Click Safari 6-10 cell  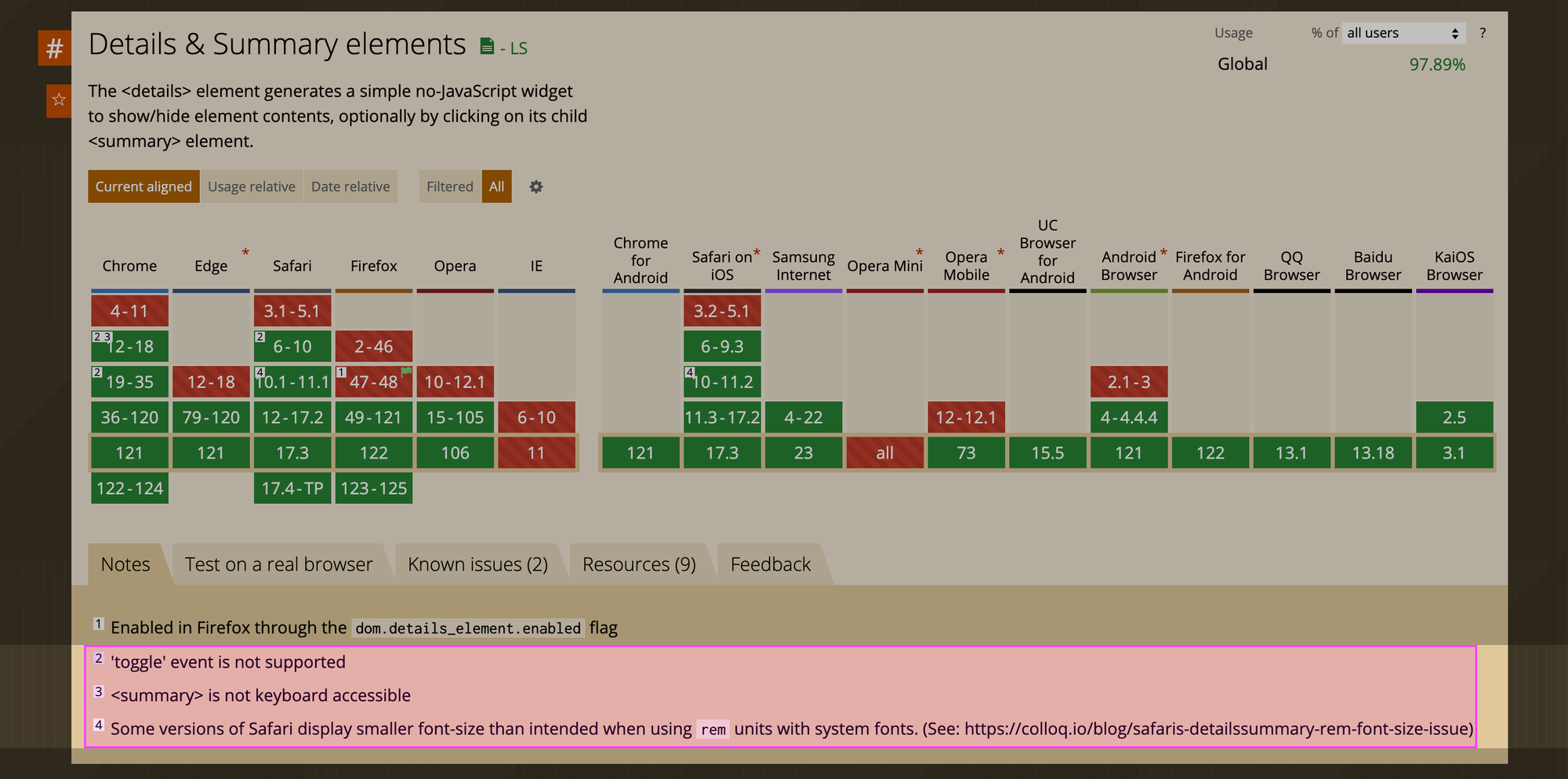pos(292,346)
